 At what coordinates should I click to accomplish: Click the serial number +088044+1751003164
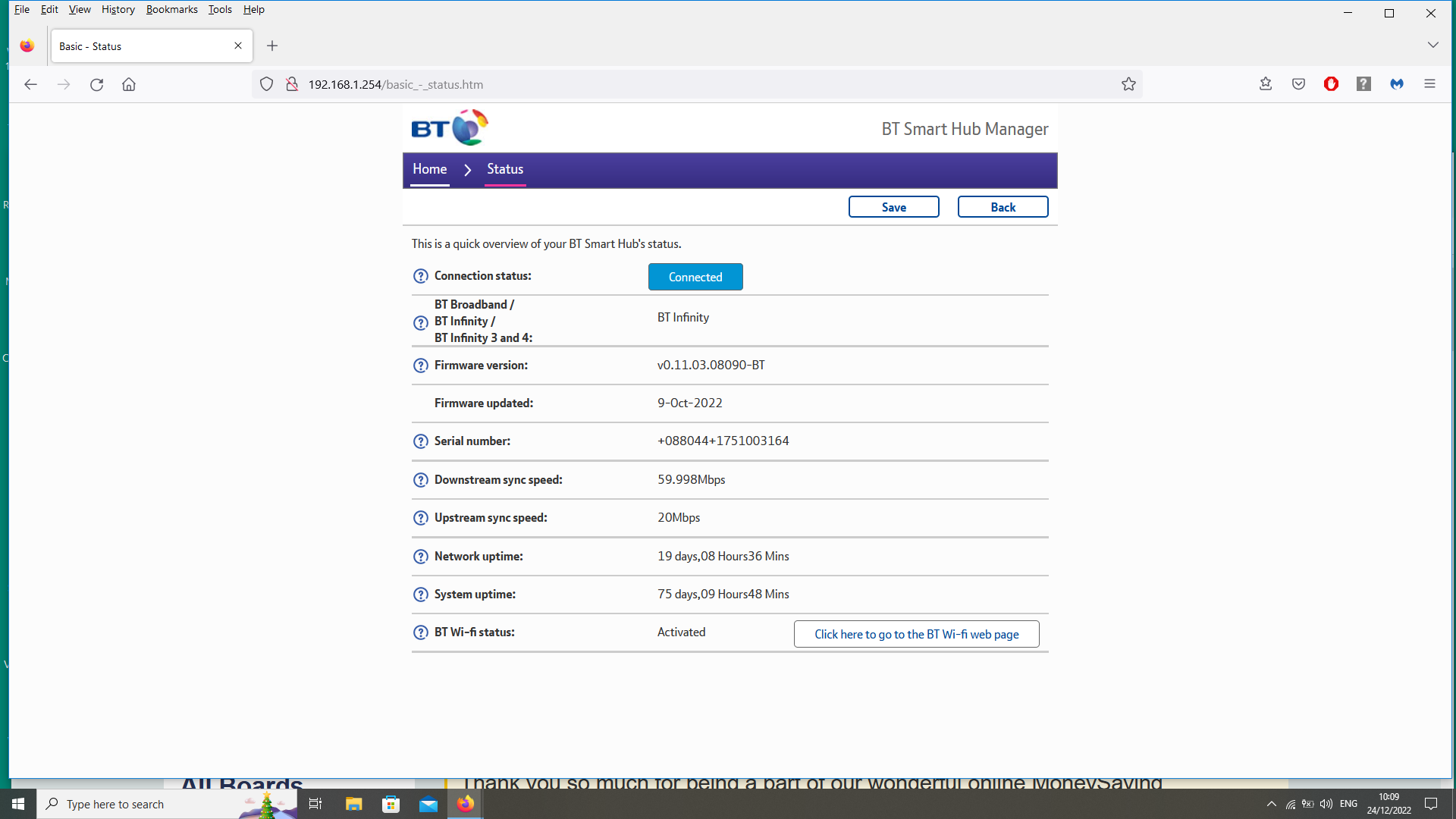click(723, 441)
